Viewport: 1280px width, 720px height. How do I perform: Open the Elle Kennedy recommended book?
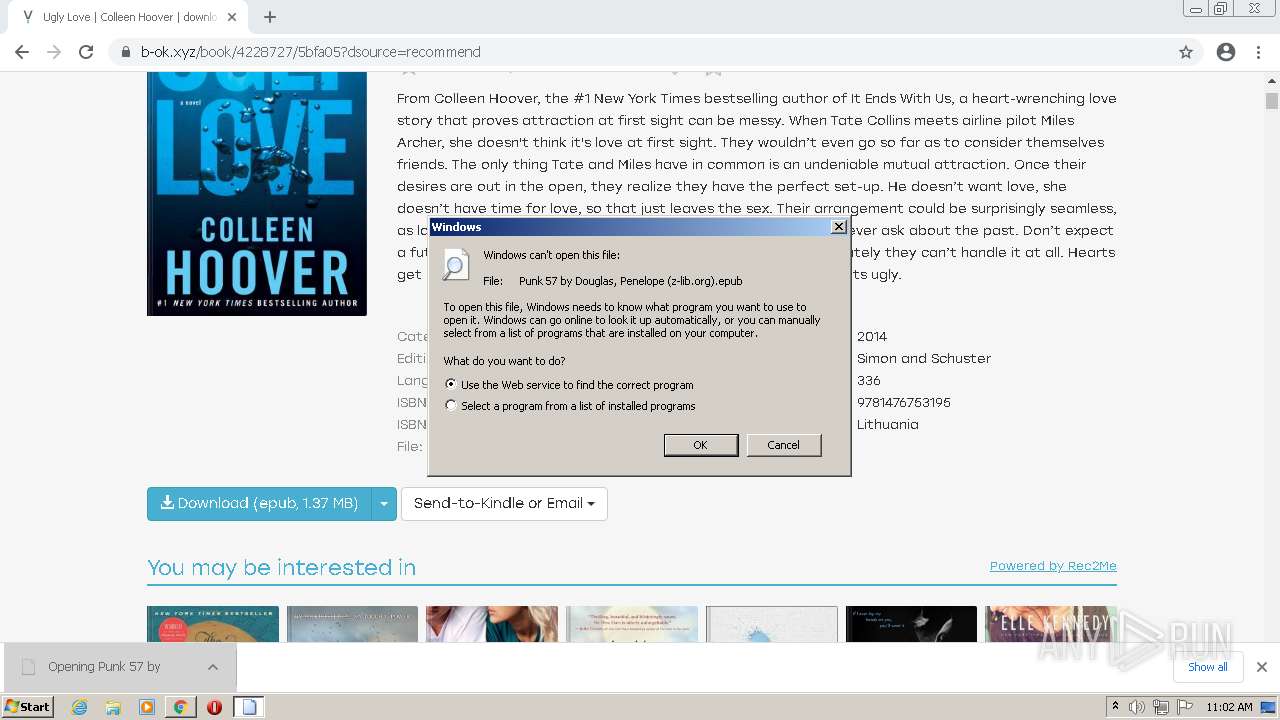point(1050,623)
